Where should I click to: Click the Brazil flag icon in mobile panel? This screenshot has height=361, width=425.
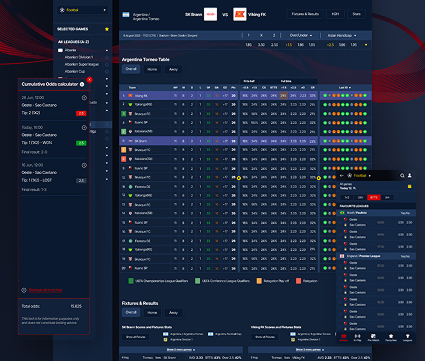[342, 213]
